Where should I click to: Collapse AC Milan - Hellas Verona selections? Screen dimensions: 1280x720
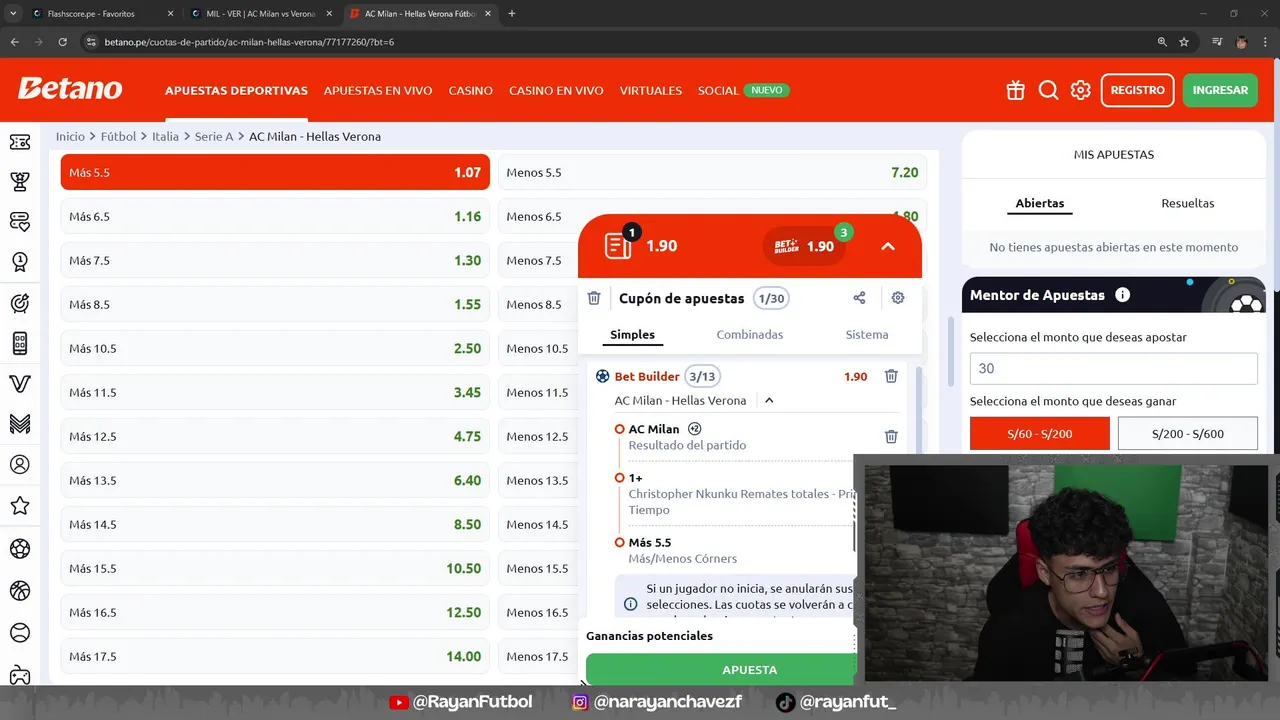click(x=769, y=400)
